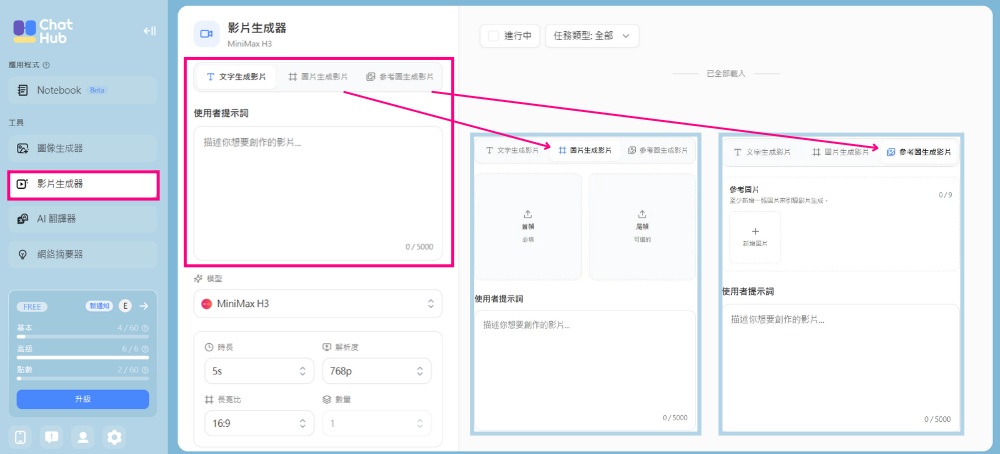
Task: Open the 解析度 768p dropdown
Action: [x=376, y=371]
